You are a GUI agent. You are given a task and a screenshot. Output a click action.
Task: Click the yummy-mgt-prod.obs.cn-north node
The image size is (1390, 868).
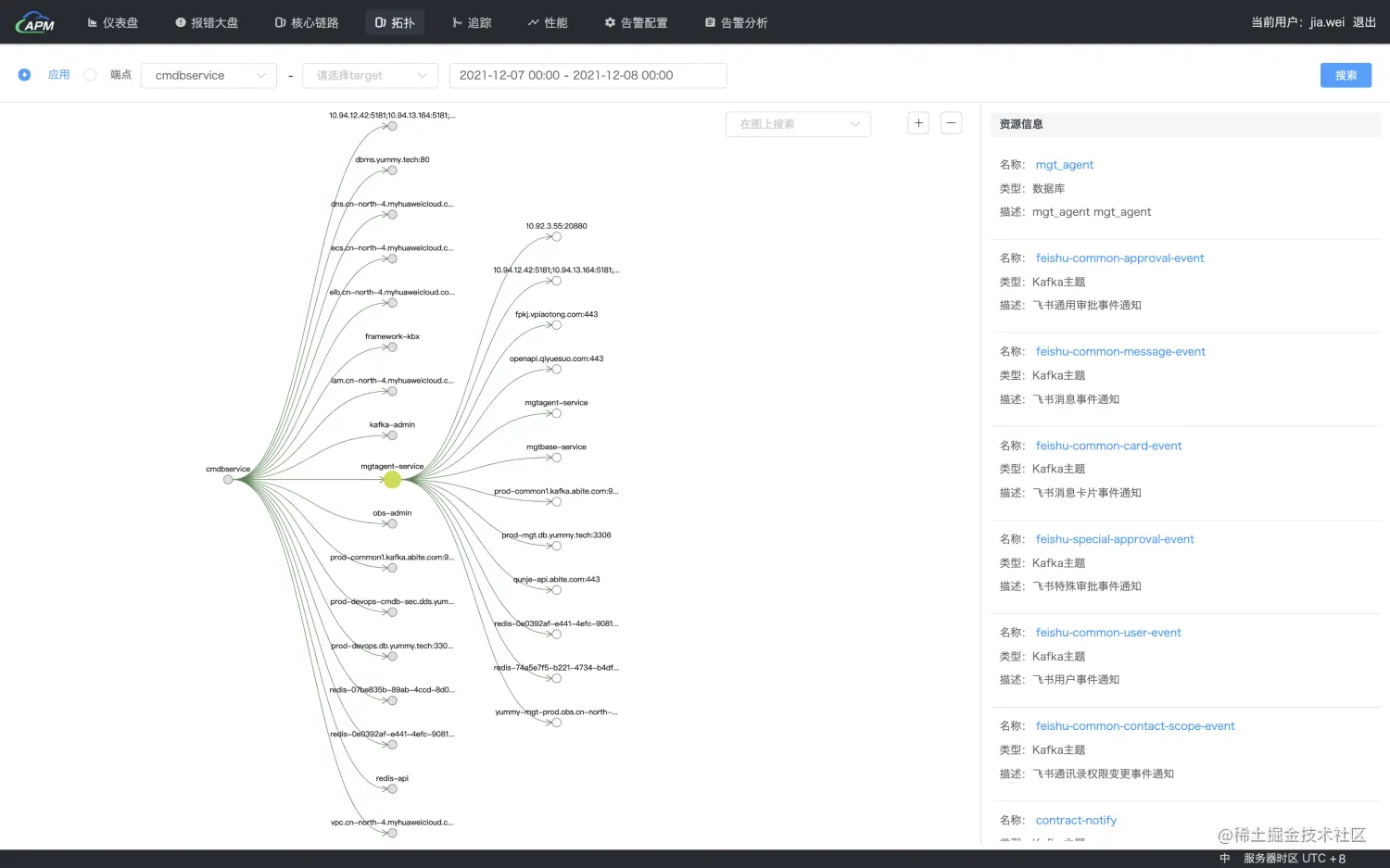(556, 723)
